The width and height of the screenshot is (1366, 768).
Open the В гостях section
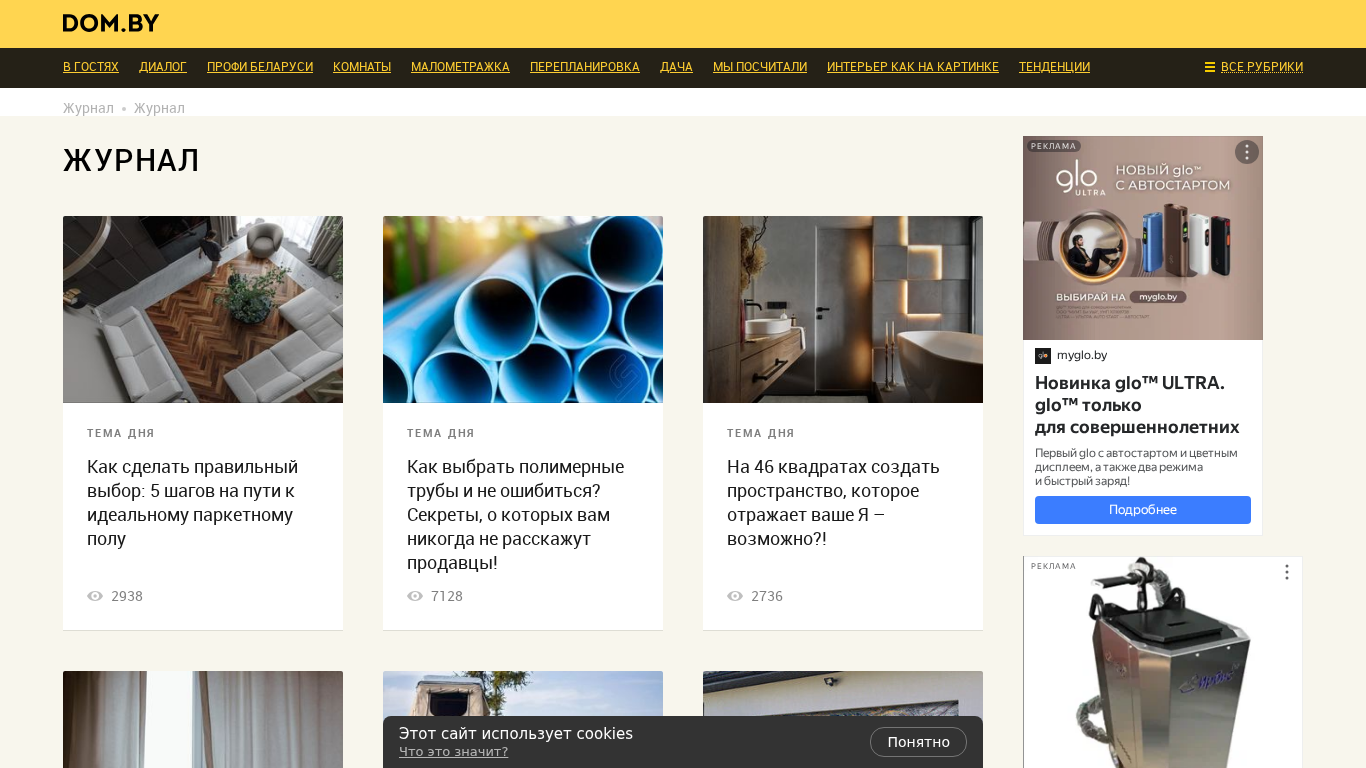[91, 67]
